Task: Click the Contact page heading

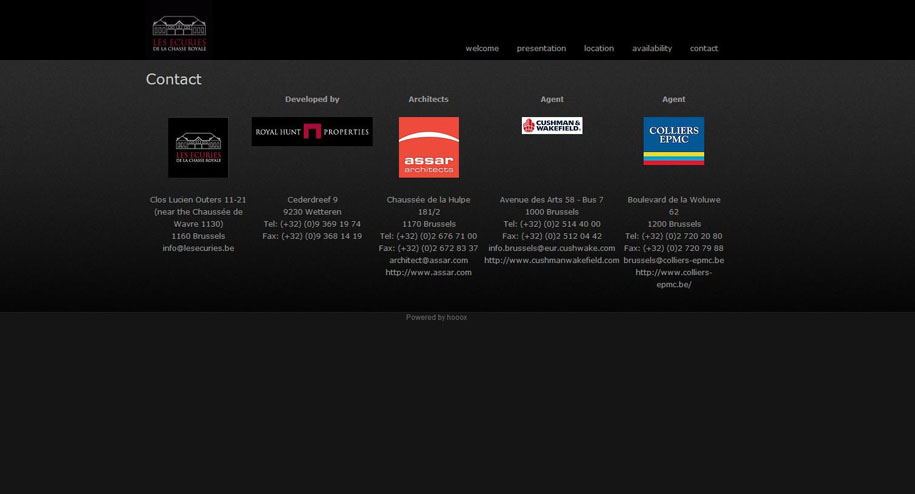Action: 173,79
